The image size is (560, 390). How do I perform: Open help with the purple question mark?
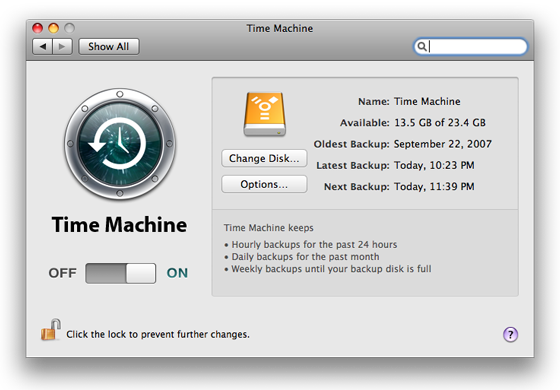pos(510,335)
